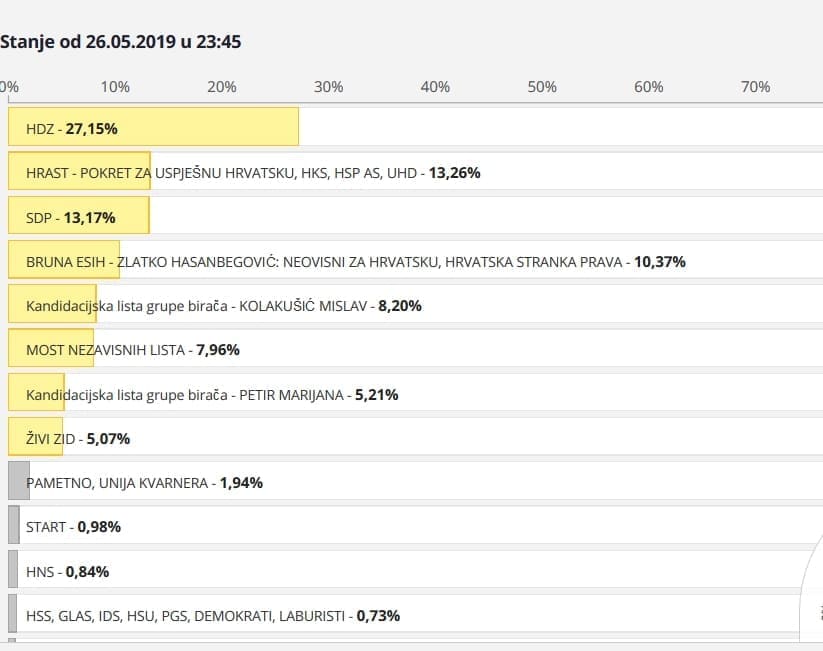Click the 70% axis label
Viewport: 823px width, 651px height.
tap(755, 87)
